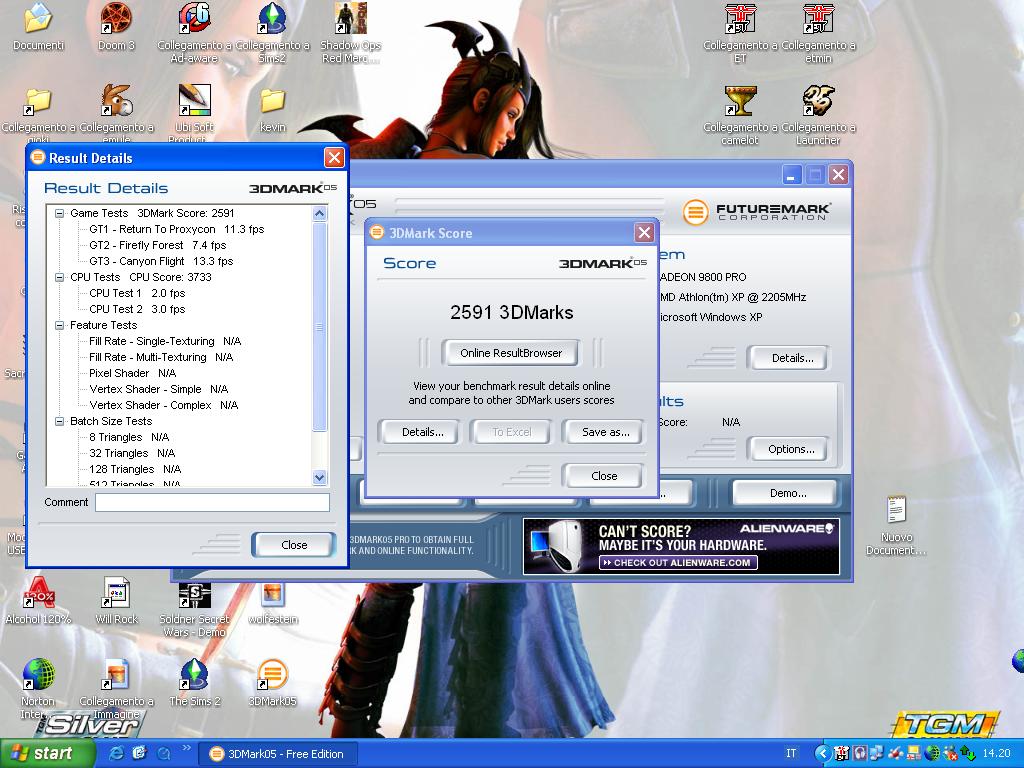Select GT1 - Return To Proxycon row

(x=176, y=229)
